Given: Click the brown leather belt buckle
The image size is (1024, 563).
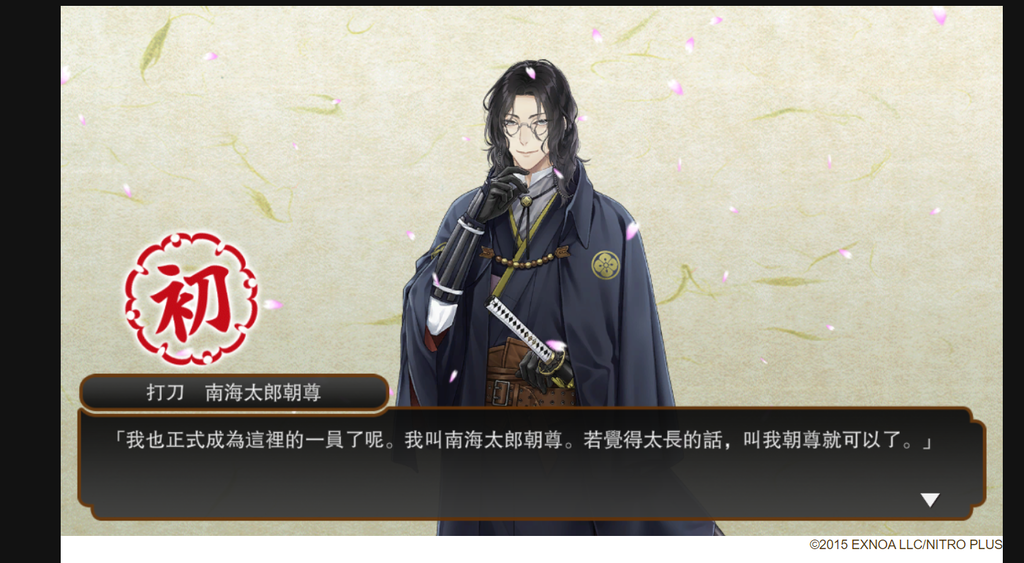Looking at the screenshot, I should point(502,393).
